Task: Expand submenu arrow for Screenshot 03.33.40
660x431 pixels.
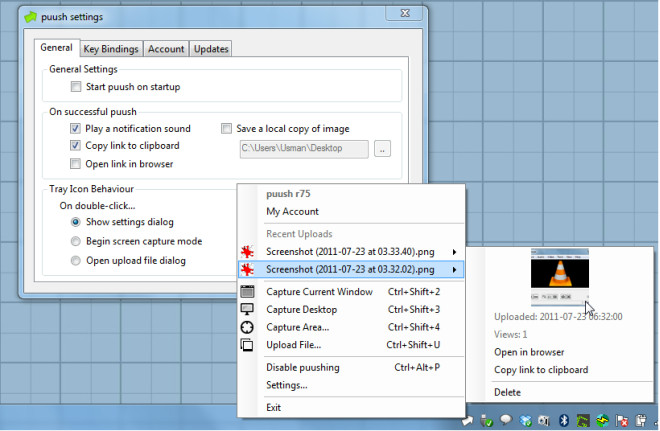Action: coord(455,252)
